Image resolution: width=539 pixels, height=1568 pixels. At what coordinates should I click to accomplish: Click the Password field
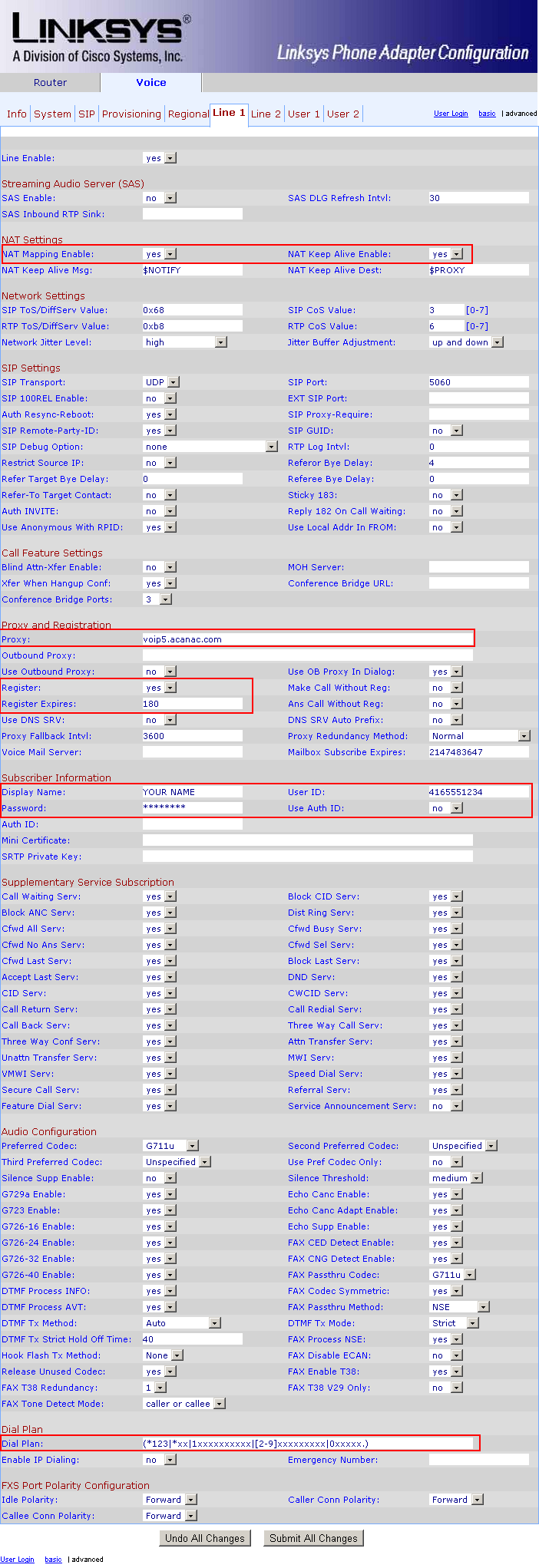193,808
